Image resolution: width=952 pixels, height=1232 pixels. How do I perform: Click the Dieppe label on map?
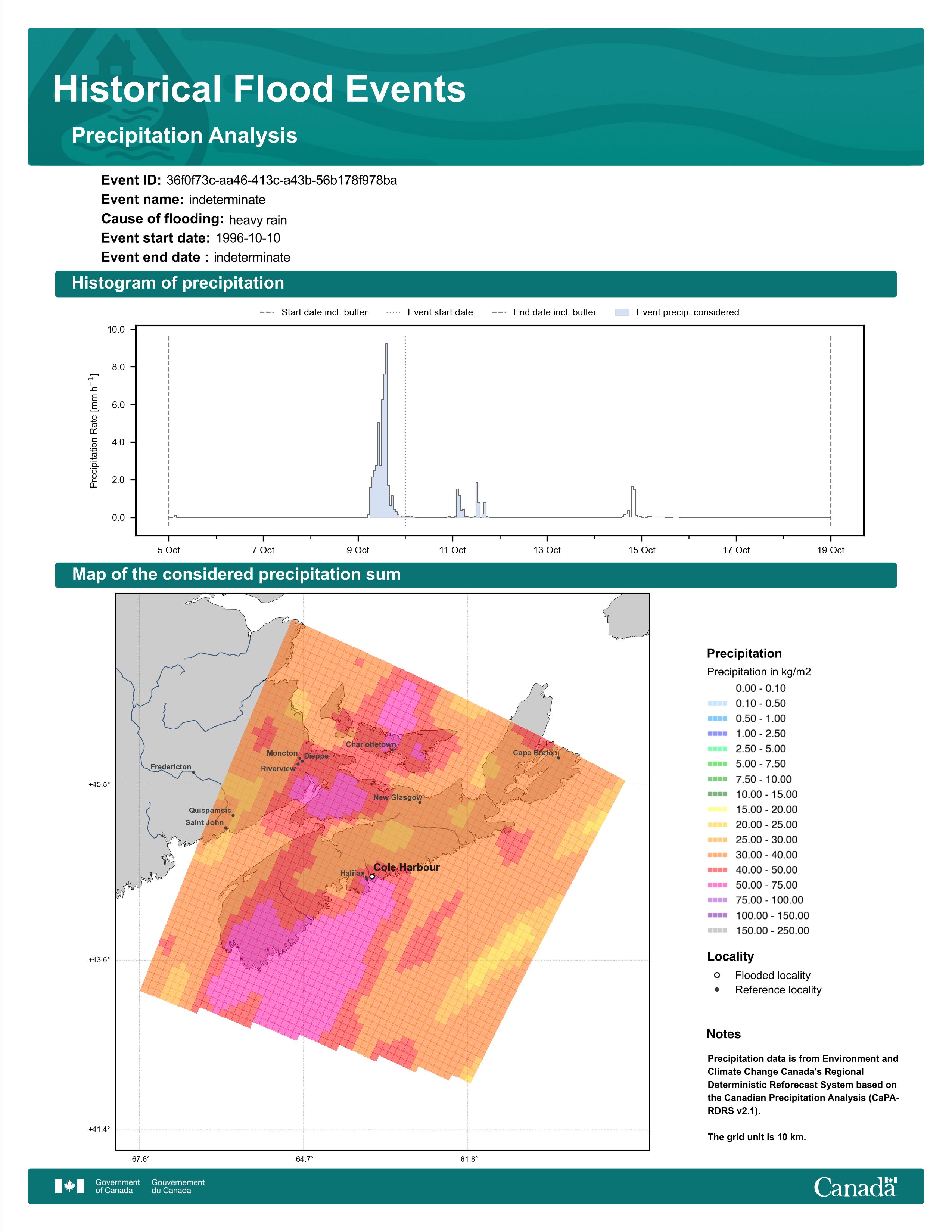316,756
